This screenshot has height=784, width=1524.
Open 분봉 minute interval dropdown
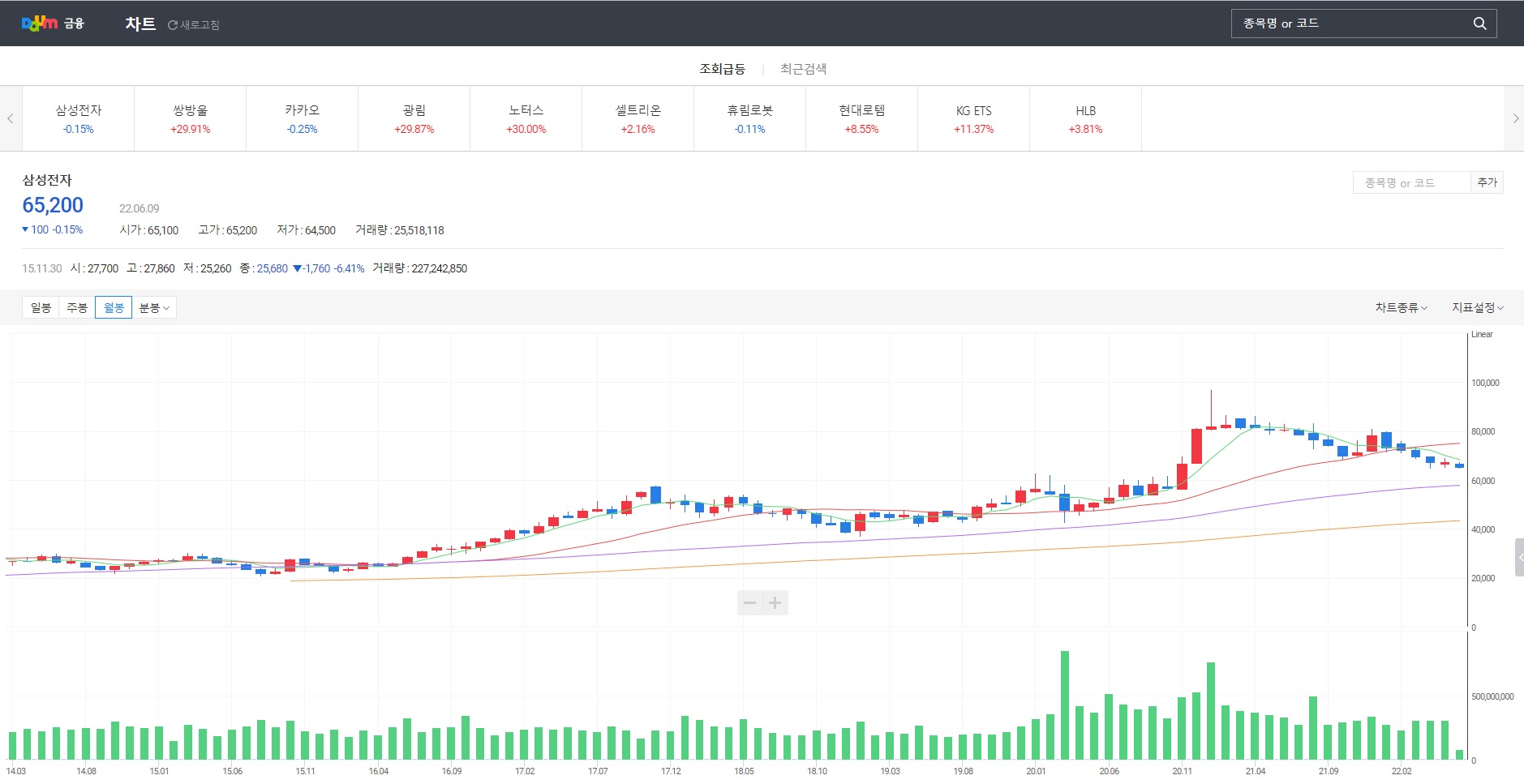pyautogui.click(x=154, y=307)
